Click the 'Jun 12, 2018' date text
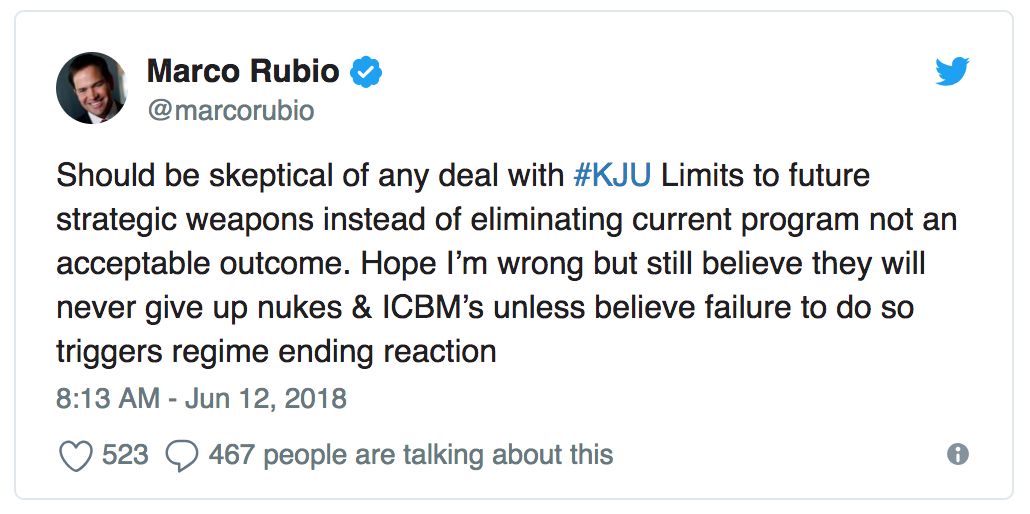This screenshot has height=514, width=1030. [x=265, y=398]
